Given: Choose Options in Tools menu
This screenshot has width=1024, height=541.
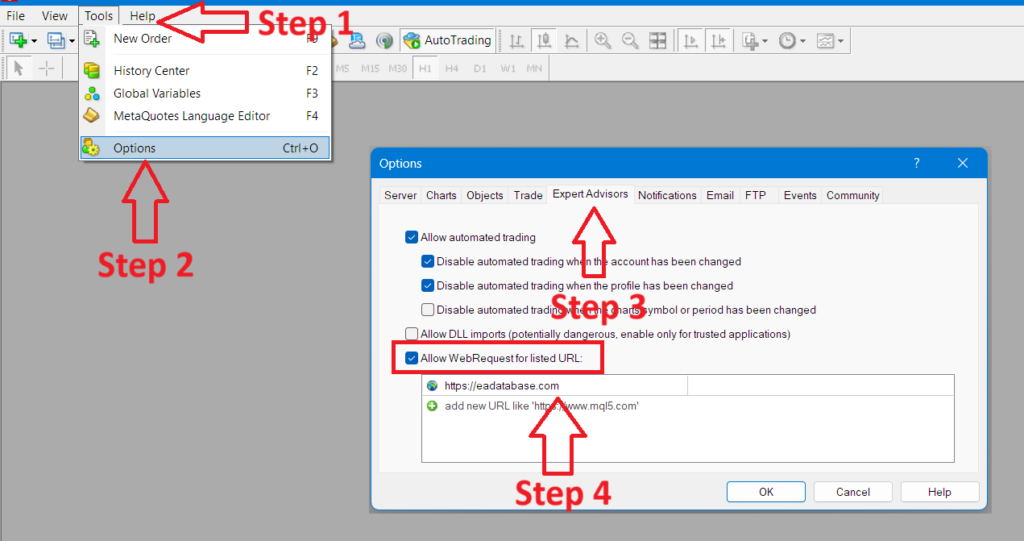Looking at the screenshot, I should click(x=205, y=148).
